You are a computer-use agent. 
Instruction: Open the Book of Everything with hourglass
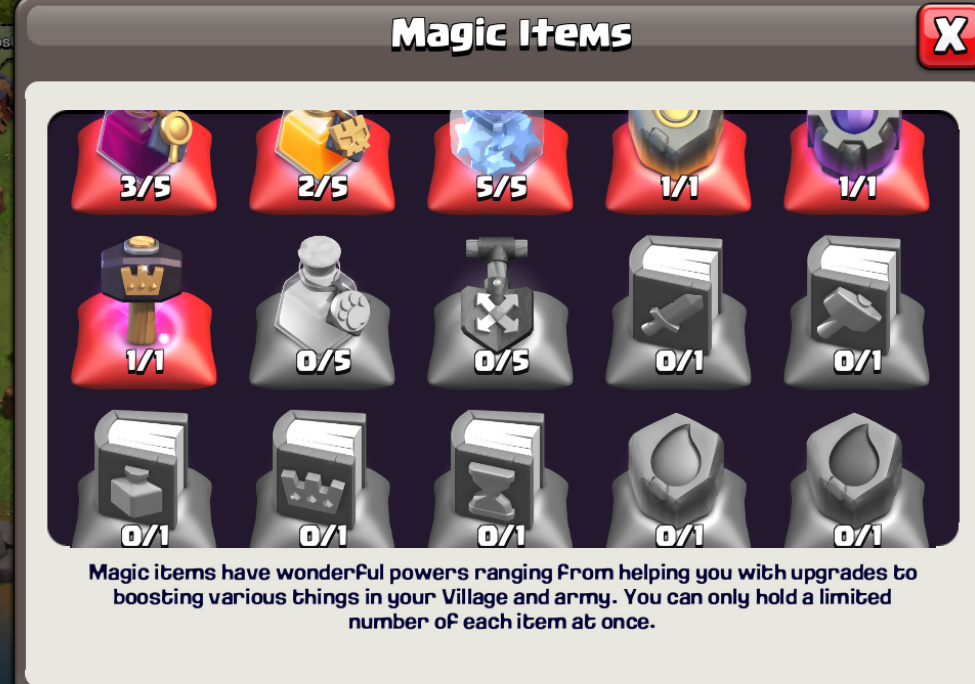[500, 479]
